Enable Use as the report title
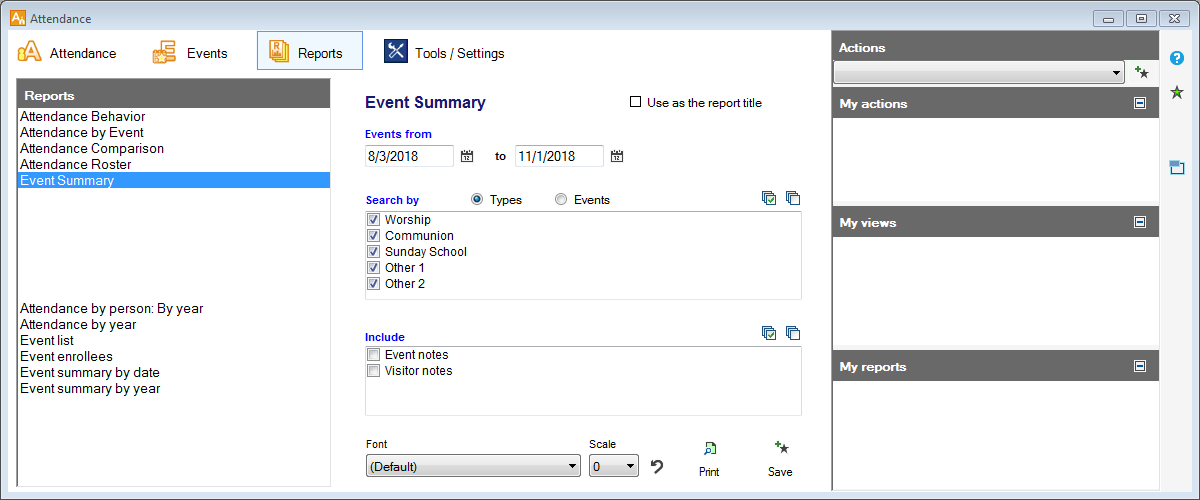 click(x=635, y=102)
